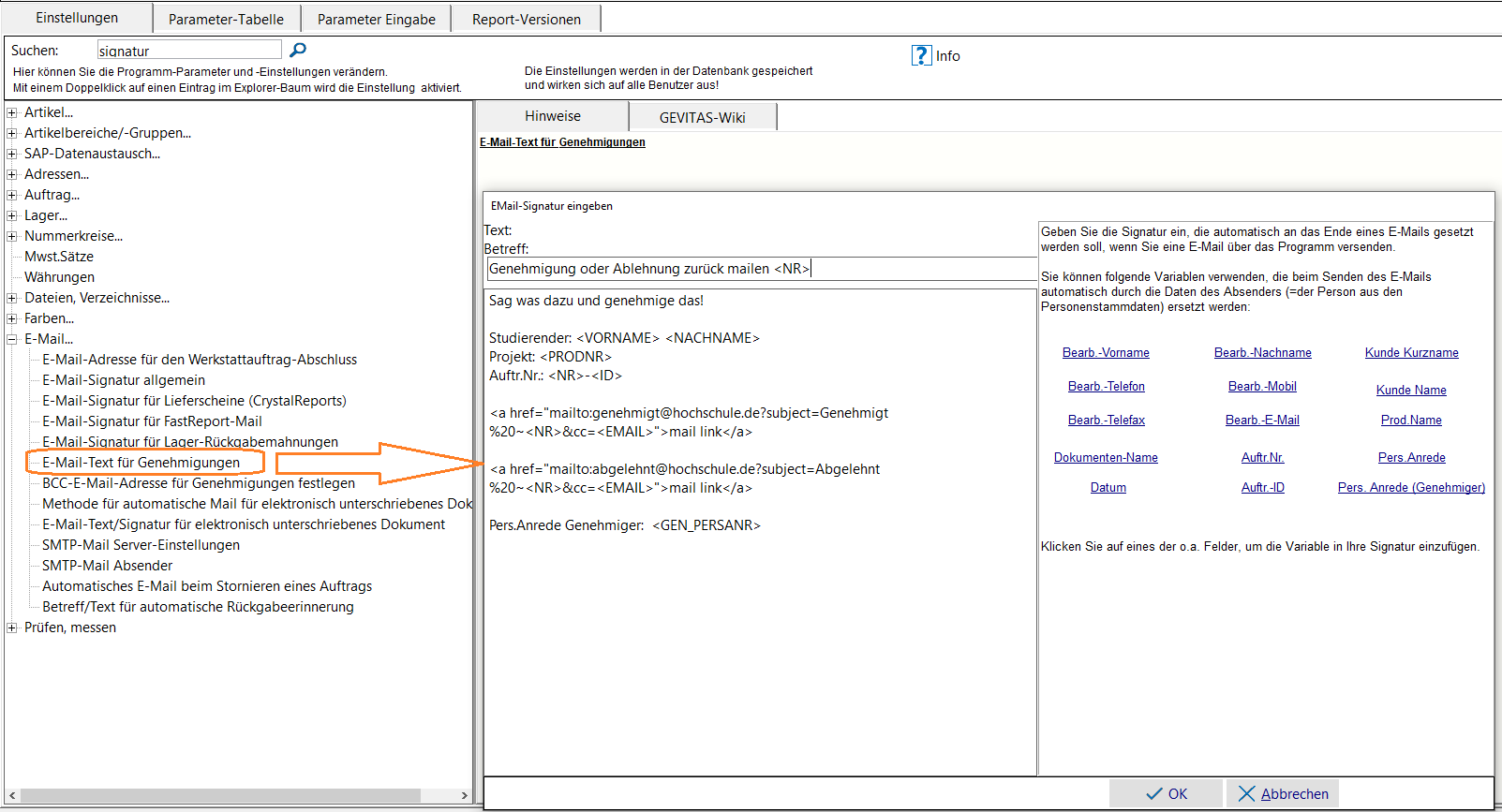Switch to the GEVITAS-Wiki tab
The width and height of the screenshot is (1502, 812).
click(x=703, y=117)
